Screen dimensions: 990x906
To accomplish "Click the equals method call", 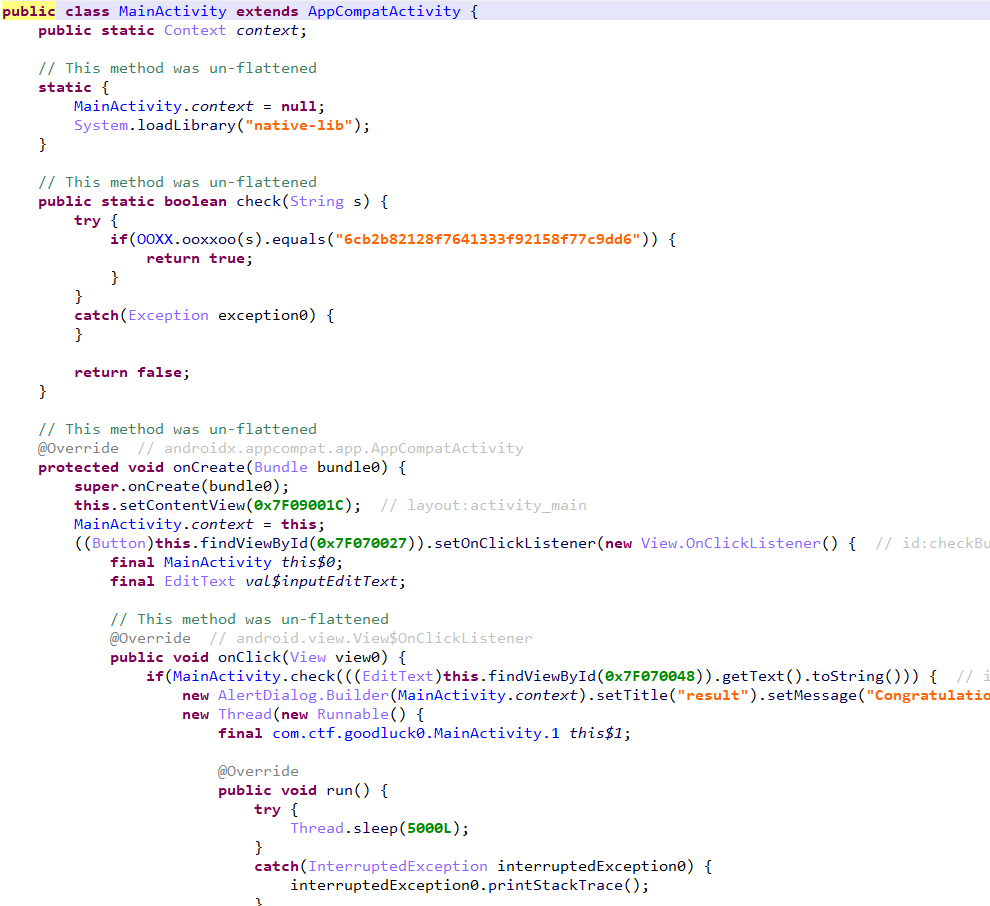I will click(x=299, y=239).
